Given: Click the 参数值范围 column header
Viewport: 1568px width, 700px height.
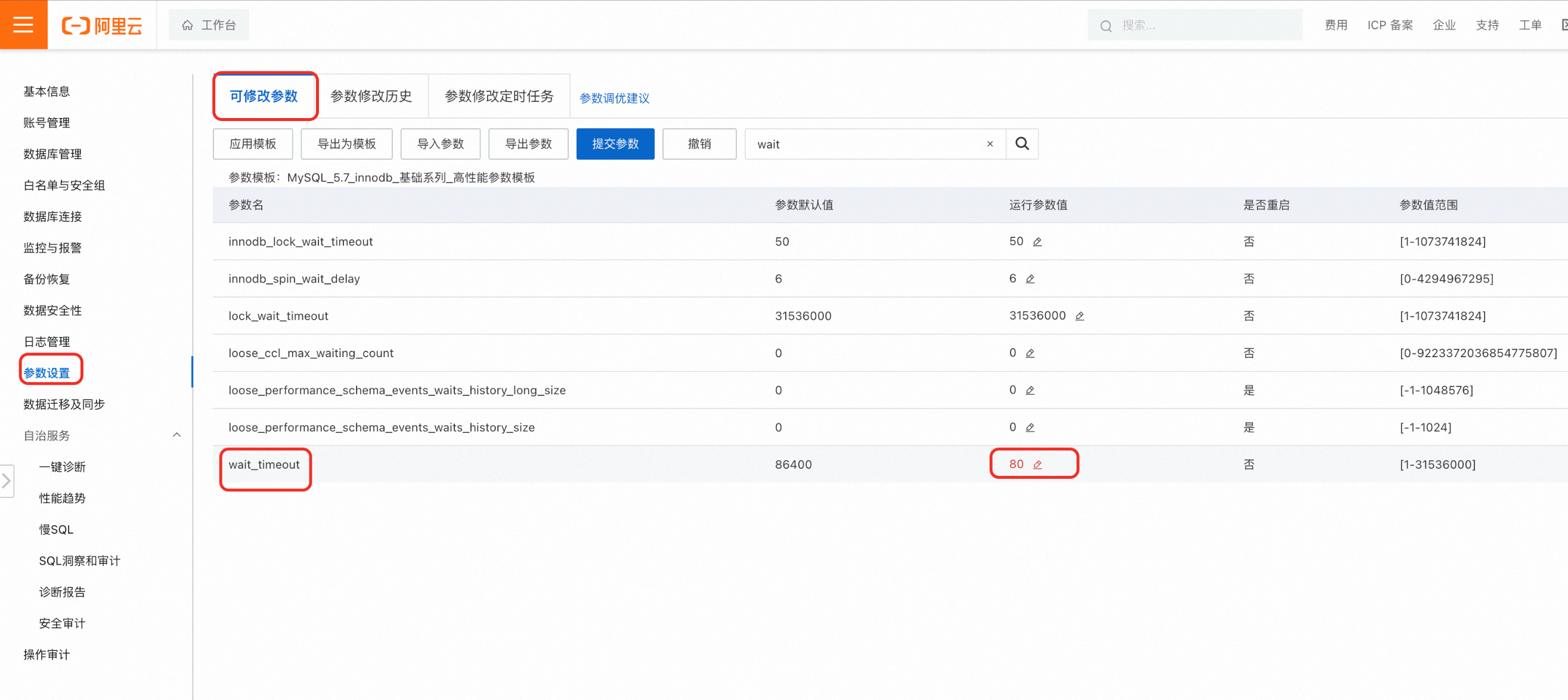Looking at the screenshot, I should [1428, 205].
